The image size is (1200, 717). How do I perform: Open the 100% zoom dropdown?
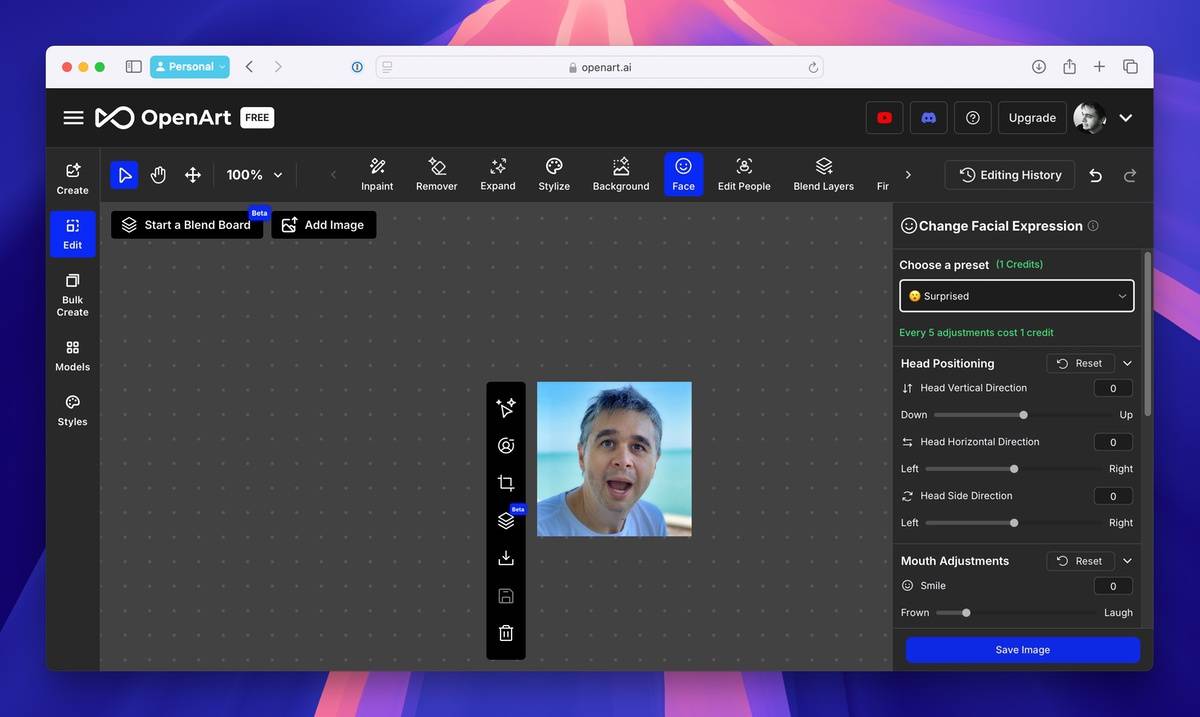pos(254,175)
